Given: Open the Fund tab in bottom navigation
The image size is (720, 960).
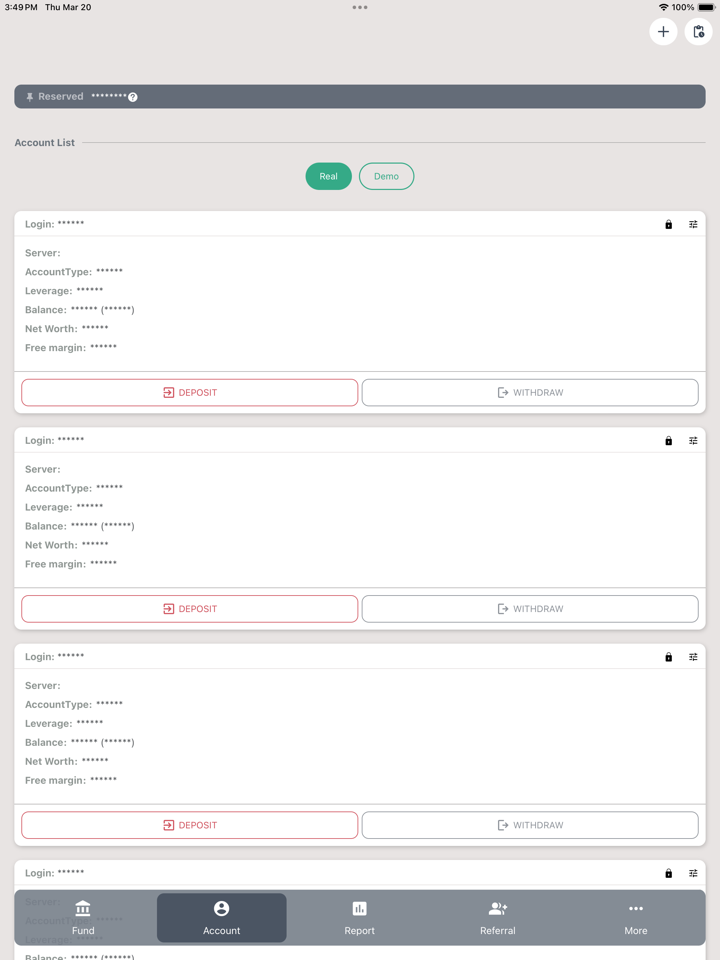Looking at the screenshot, I should point(83,917).
